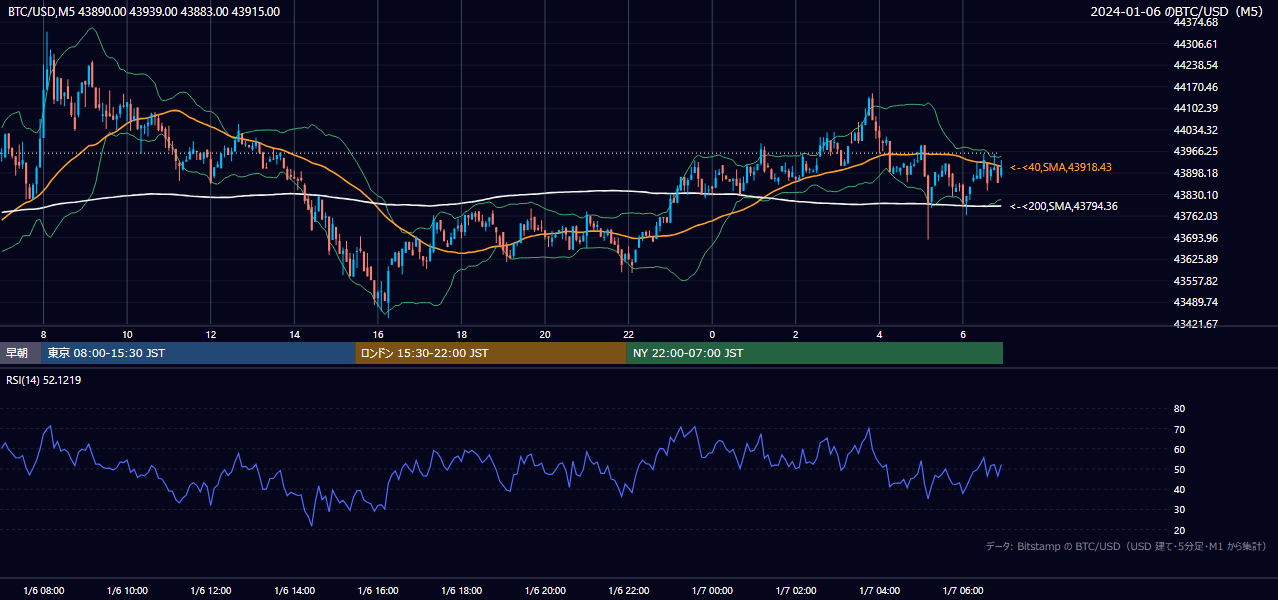Click the RSI 50 level label
Screen dimensions: 1278x600
(1179, 469)
